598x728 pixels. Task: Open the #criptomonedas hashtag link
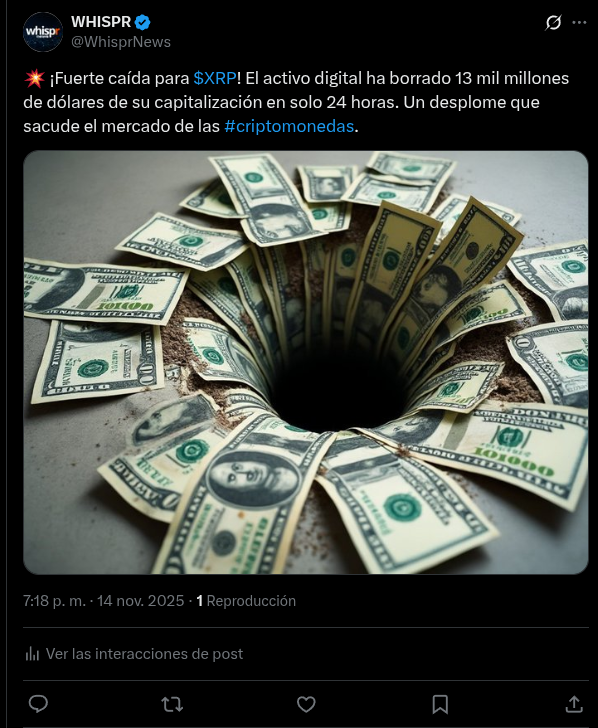289,126
